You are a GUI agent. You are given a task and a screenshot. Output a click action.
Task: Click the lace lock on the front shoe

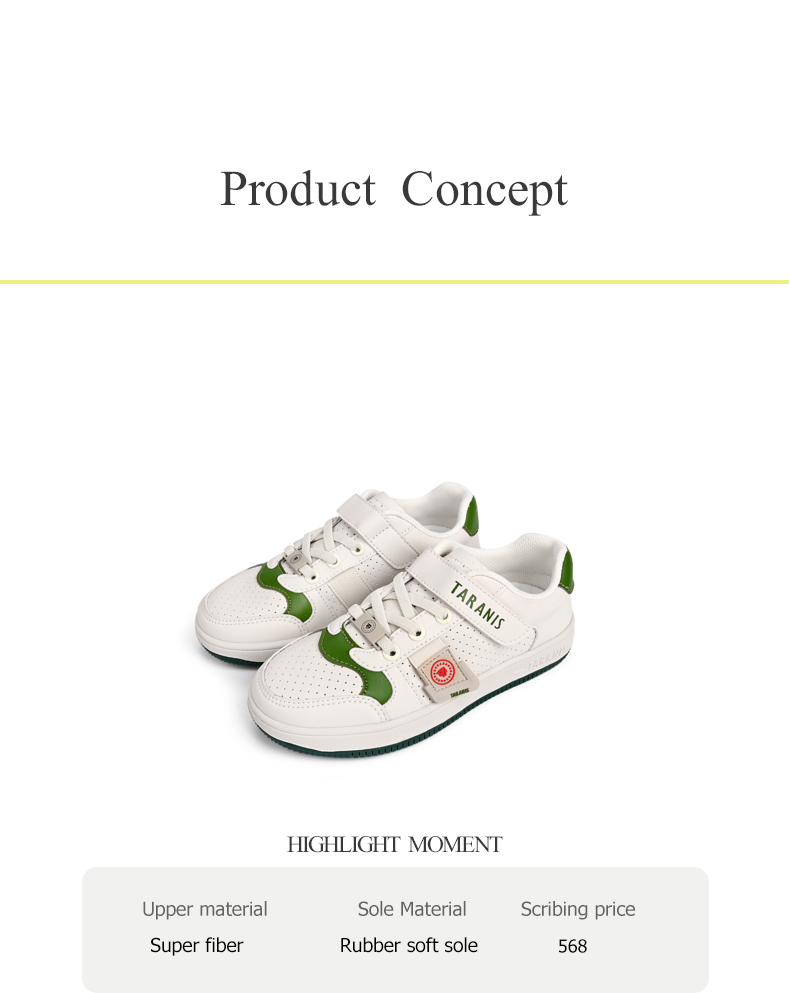(x=369, y=628)
